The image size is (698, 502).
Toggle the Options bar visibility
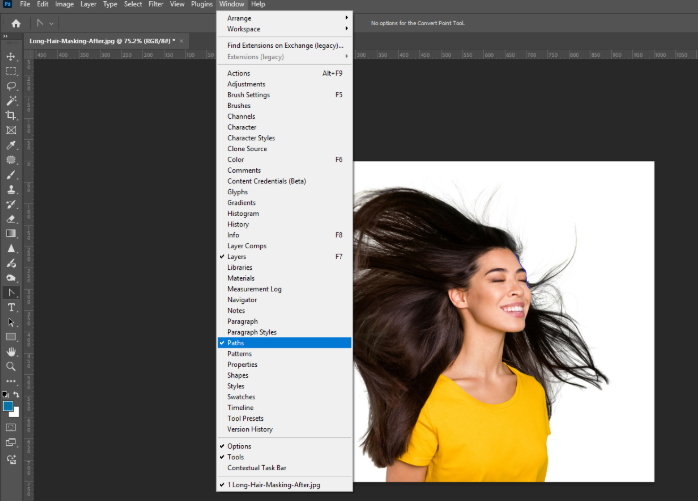pyautogui.click(x=284, y=446)
